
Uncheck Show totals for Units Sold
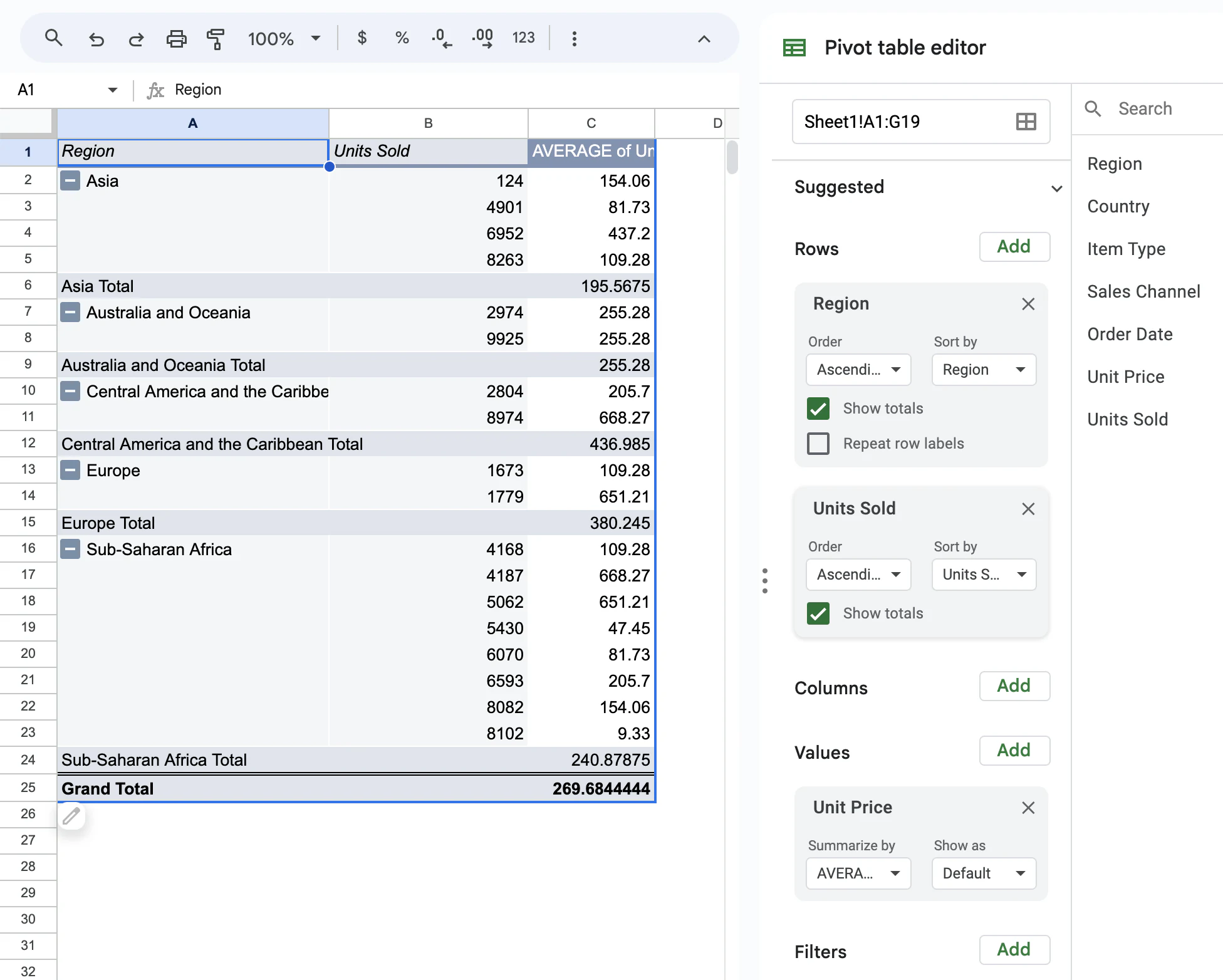pyautogui.click(x=818, y=613)
